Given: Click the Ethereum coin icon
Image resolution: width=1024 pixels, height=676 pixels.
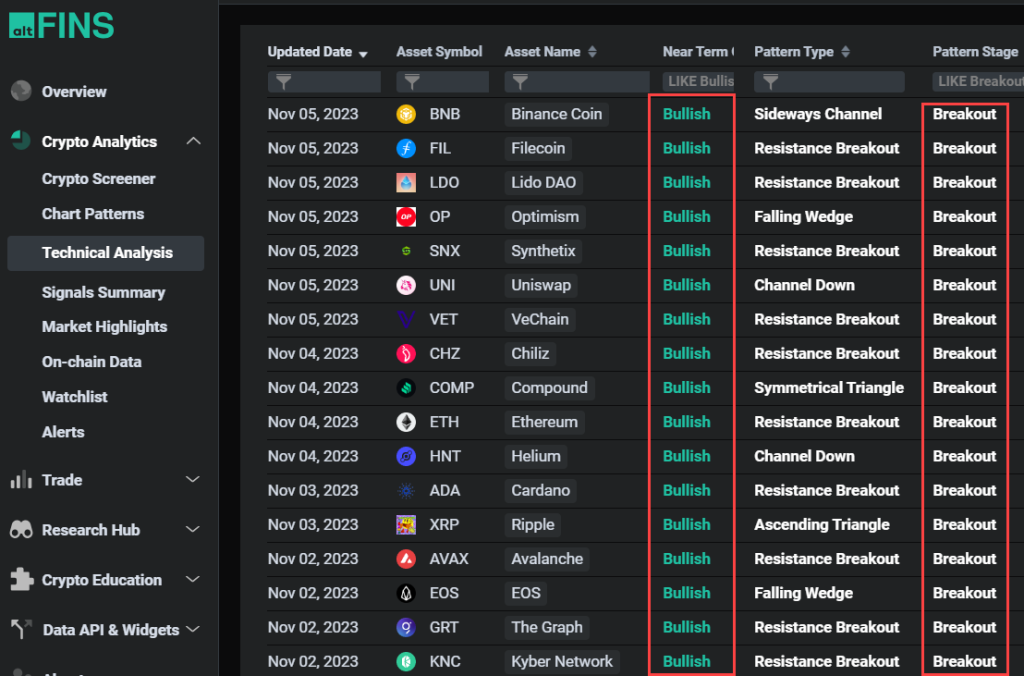Looking at the screenshot, I should [x=404, y=422].
